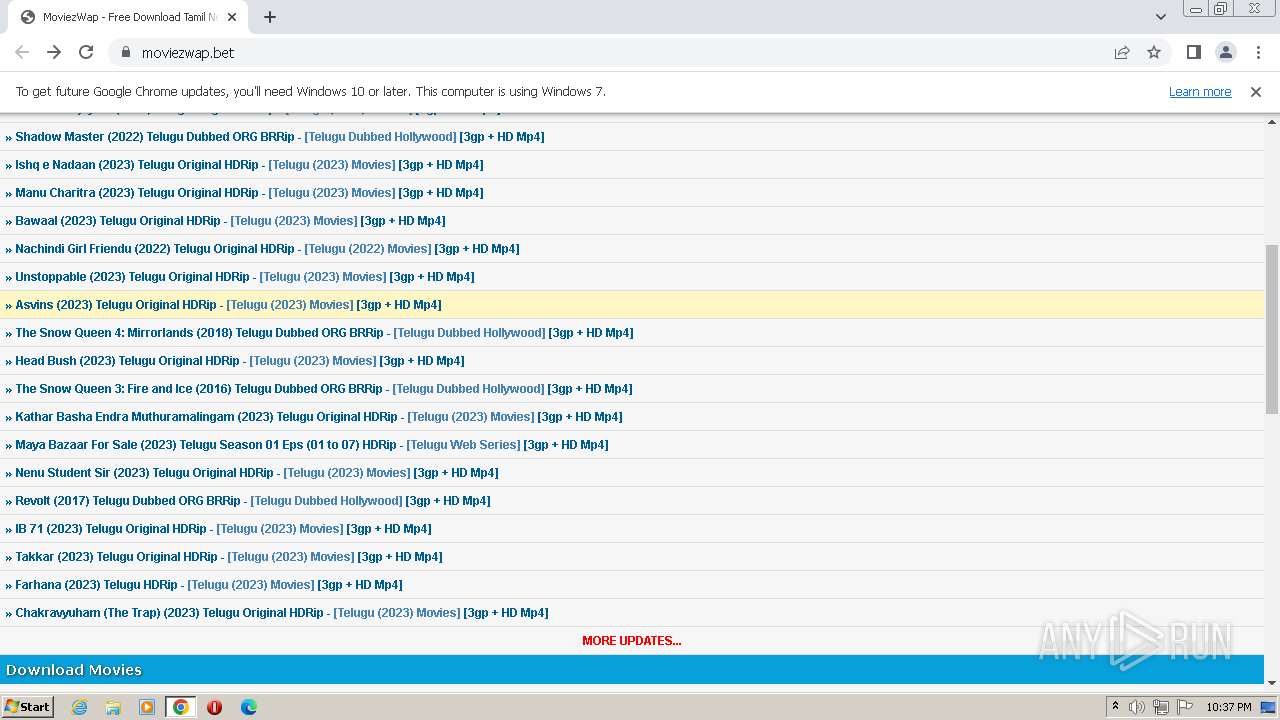Open the Windows Start menu

point(27,707)
